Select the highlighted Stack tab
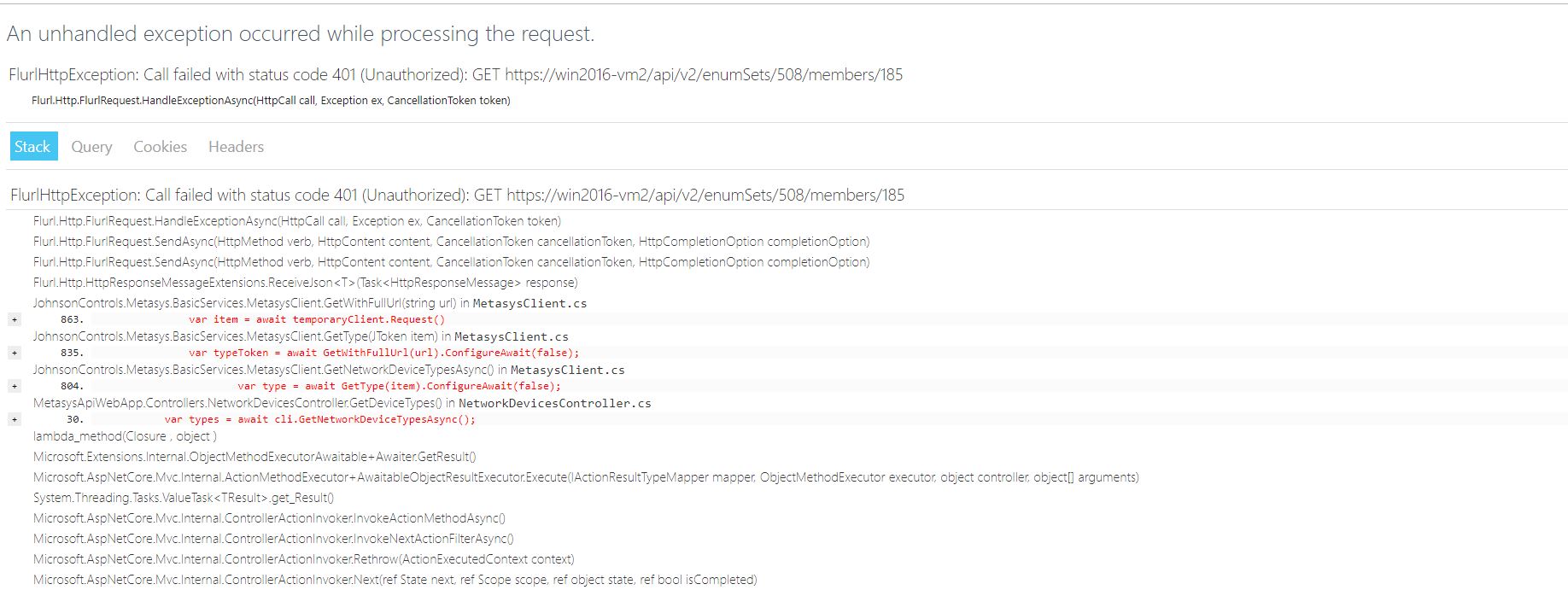Screen dimensions: 1568x590 pos(32,146)
